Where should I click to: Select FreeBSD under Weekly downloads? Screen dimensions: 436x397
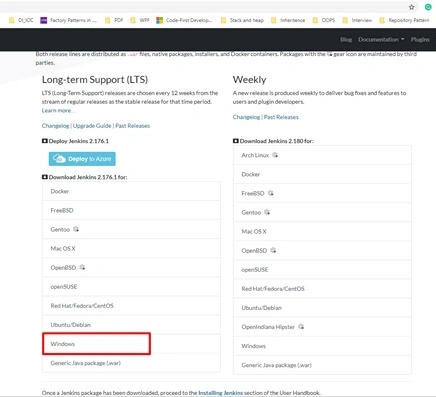pyautogui.click(x=322, y=193)
